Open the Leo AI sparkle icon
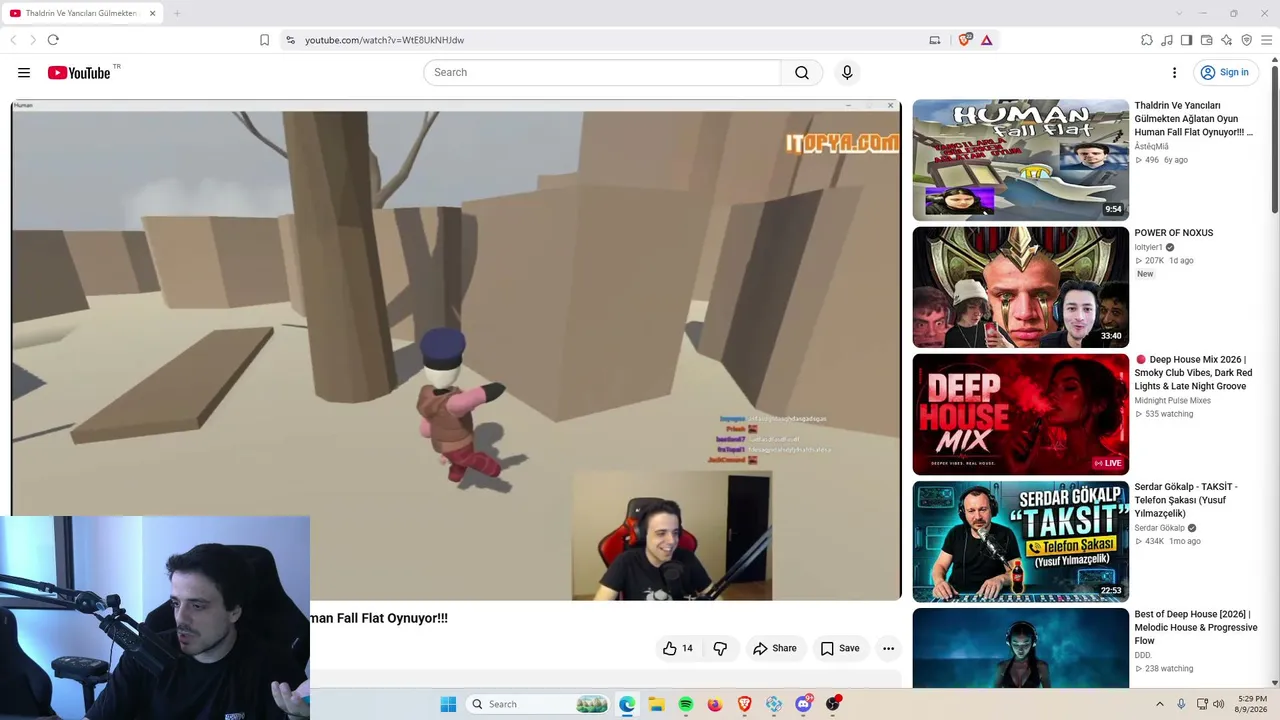The image size is (1280, 720). point(1227,40)
